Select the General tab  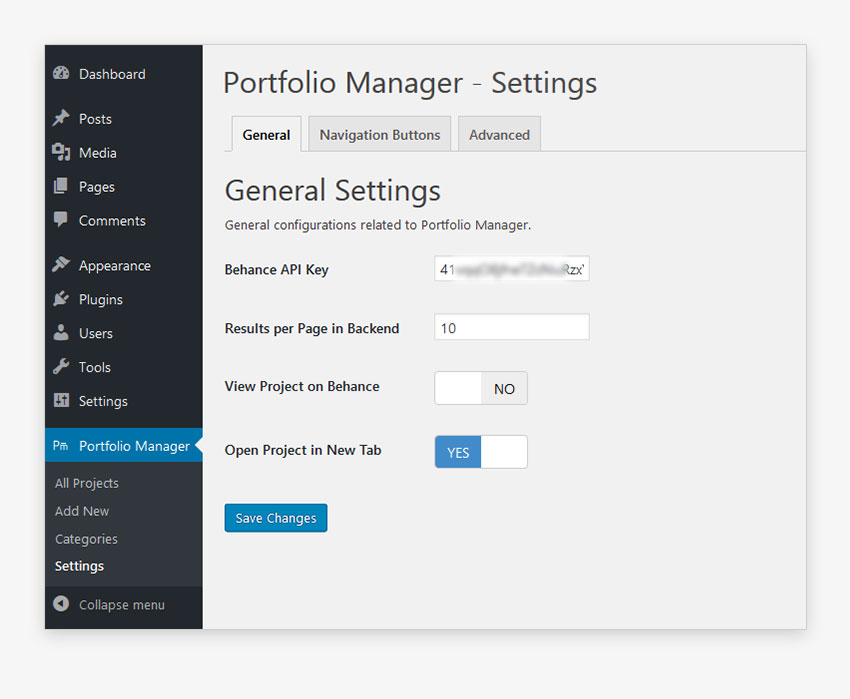pos(266,135)
